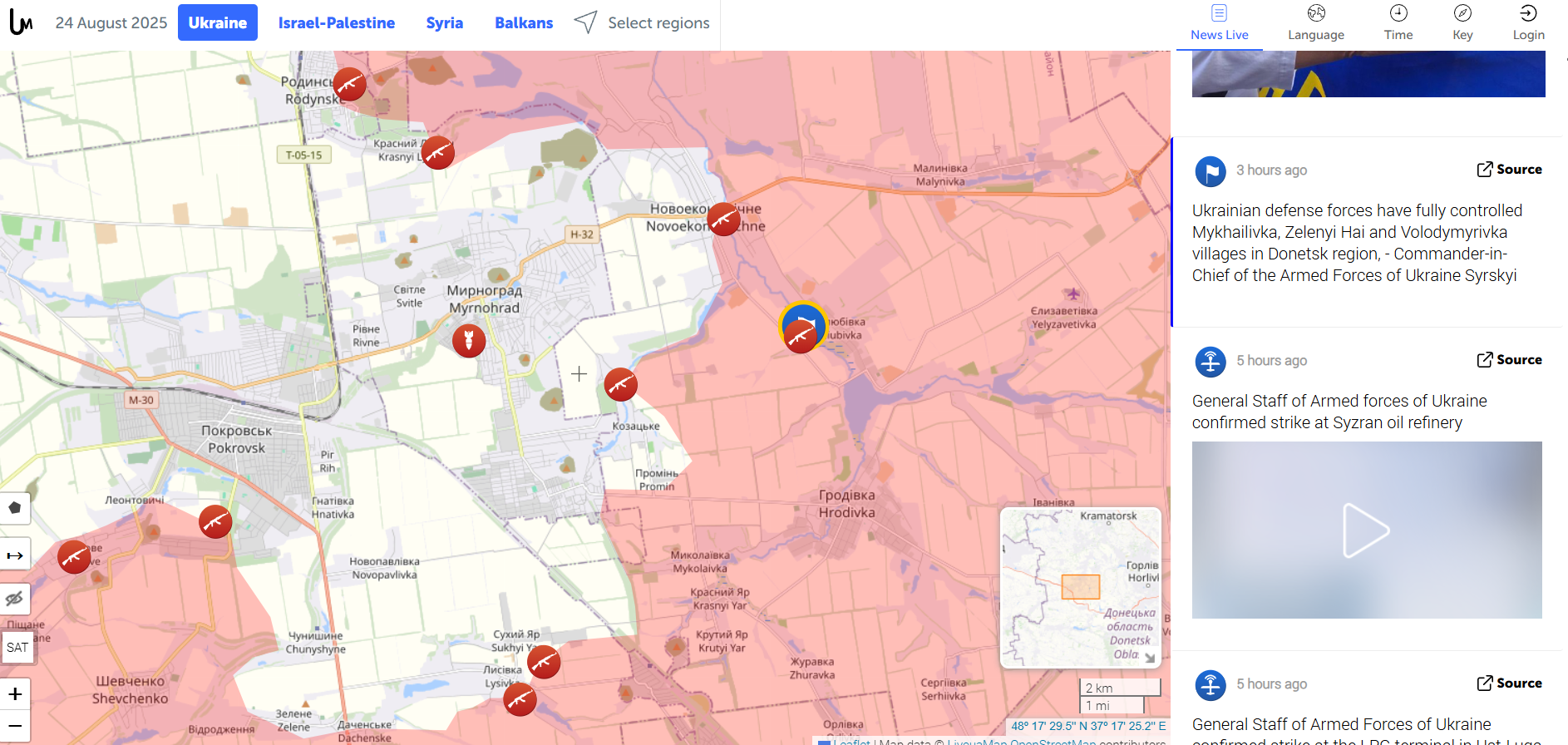Click the bomb marker below Myrnohrad

(x=469, y=341)
